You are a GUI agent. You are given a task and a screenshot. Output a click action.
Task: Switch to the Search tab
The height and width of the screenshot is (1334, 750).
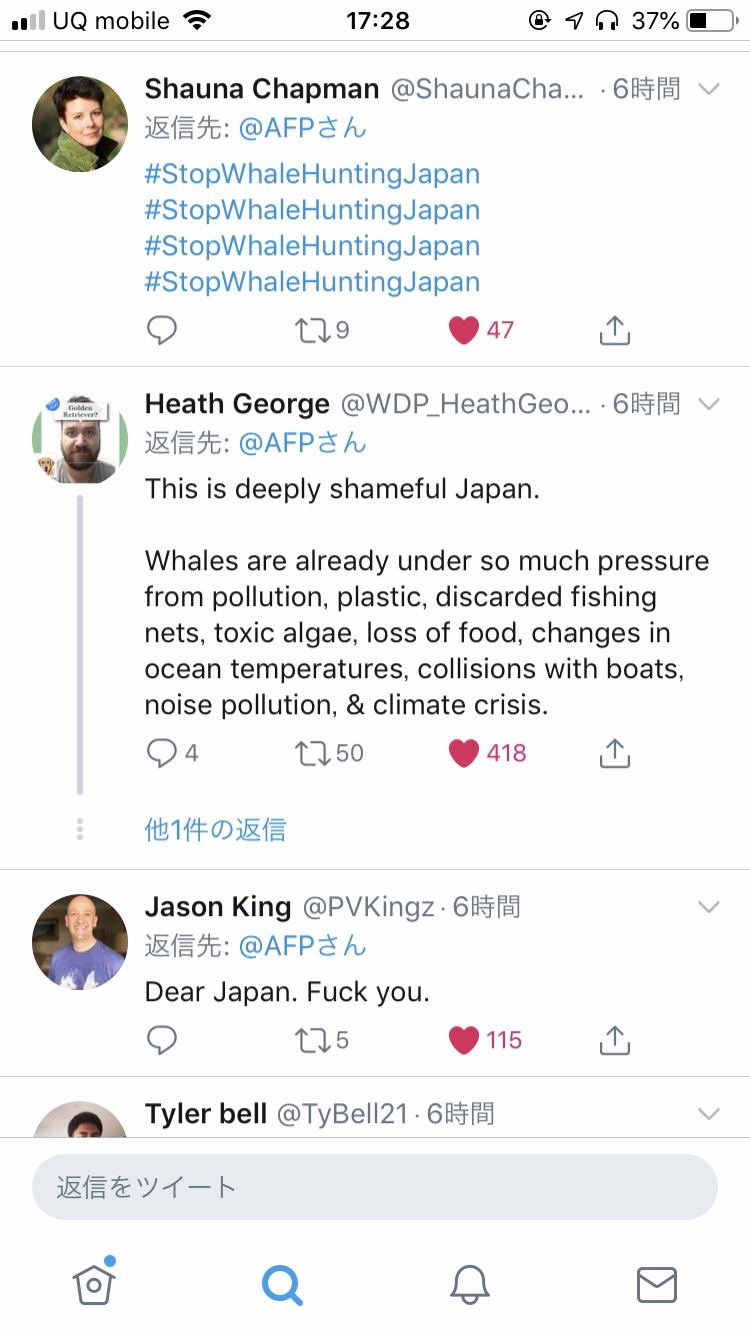[x=282, y=1284]
